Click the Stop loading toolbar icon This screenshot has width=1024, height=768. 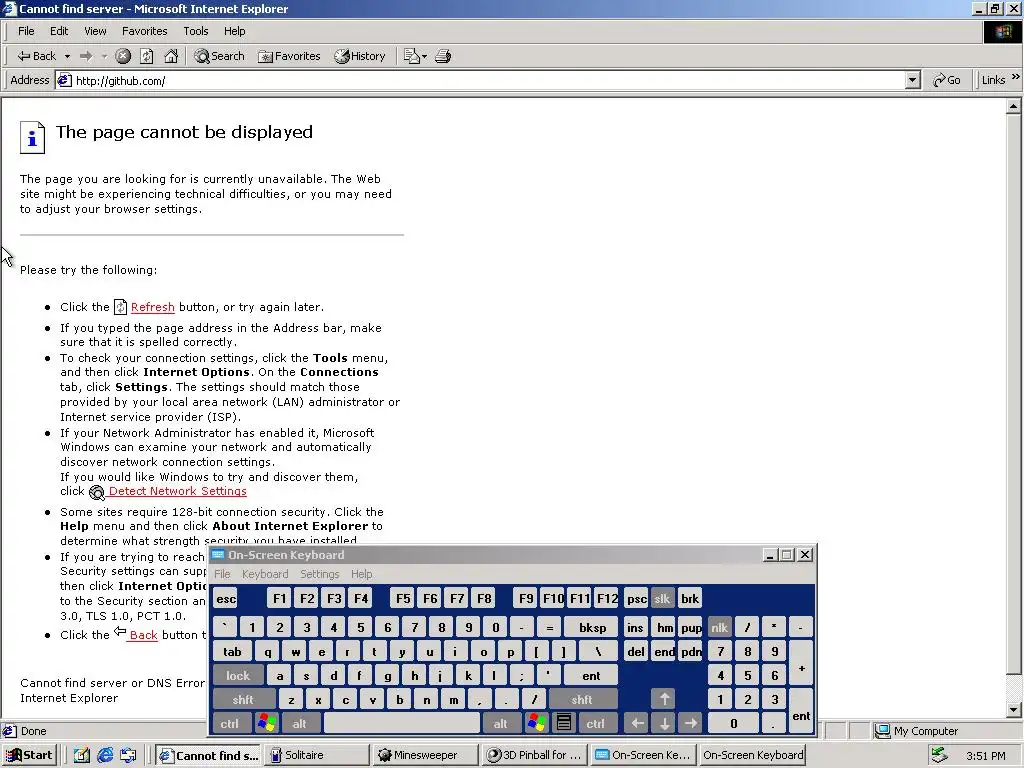123,56
